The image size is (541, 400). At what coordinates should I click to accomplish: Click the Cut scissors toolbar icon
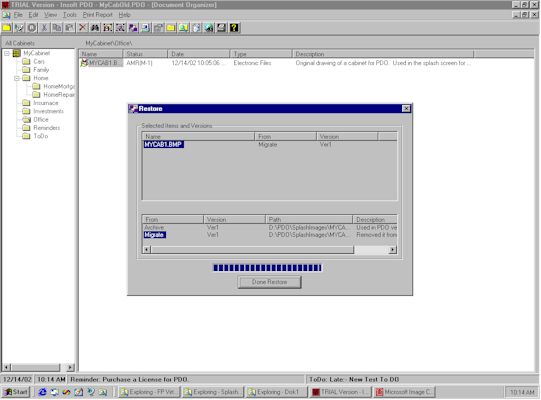[44, 28]
